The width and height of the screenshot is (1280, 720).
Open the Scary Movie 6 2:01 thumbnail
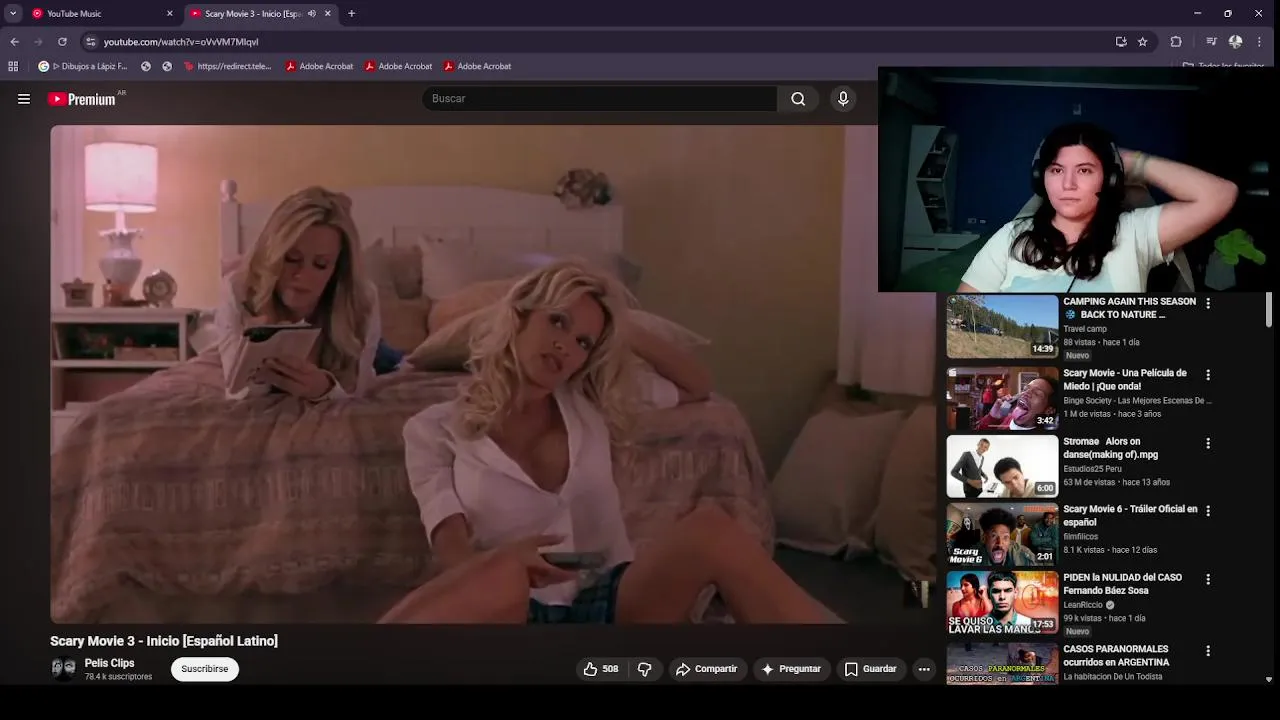[1002, 534]
